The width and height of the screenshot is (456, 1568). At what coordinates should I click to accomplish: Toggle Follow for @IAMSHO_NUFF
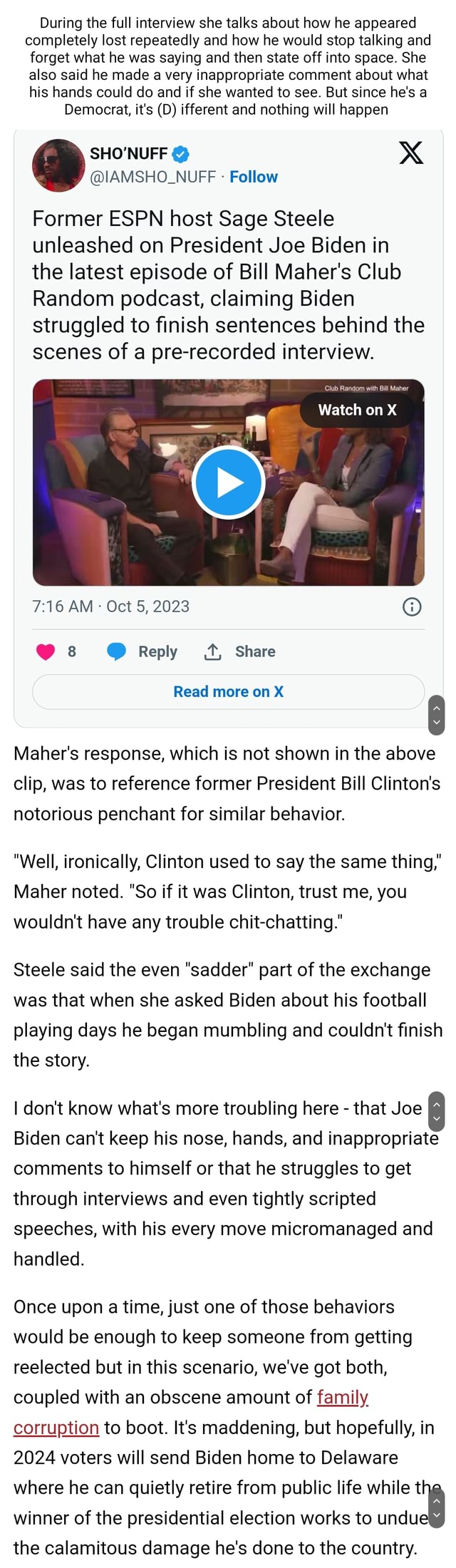pyautogui.click(x=254, y=177)
